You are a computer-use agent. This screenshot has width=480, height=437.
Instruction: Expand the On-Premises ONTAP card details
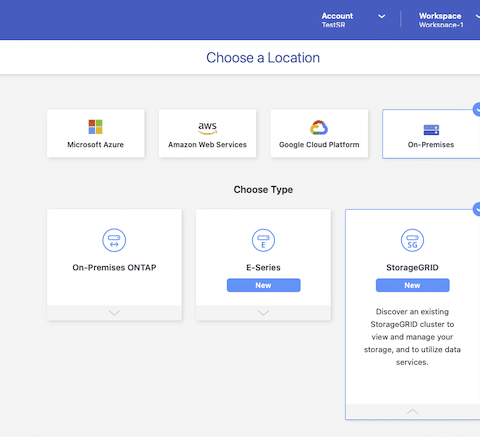click(x=114, y=313)
